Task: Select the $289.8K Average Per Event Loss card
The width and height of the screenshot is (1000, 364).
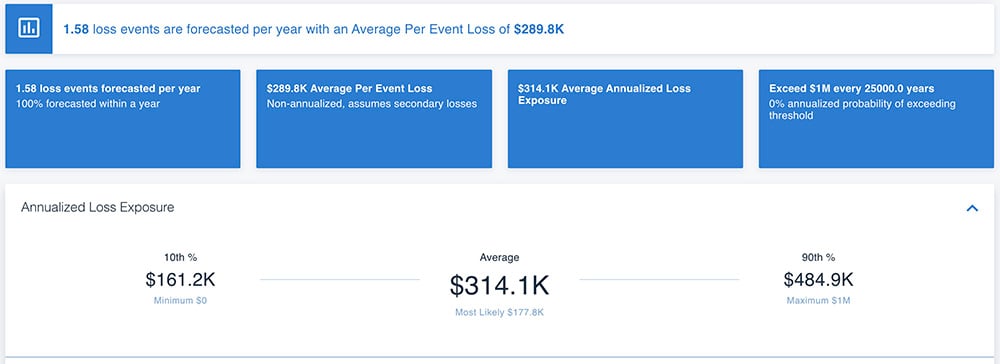Action: tap(374, 119)
